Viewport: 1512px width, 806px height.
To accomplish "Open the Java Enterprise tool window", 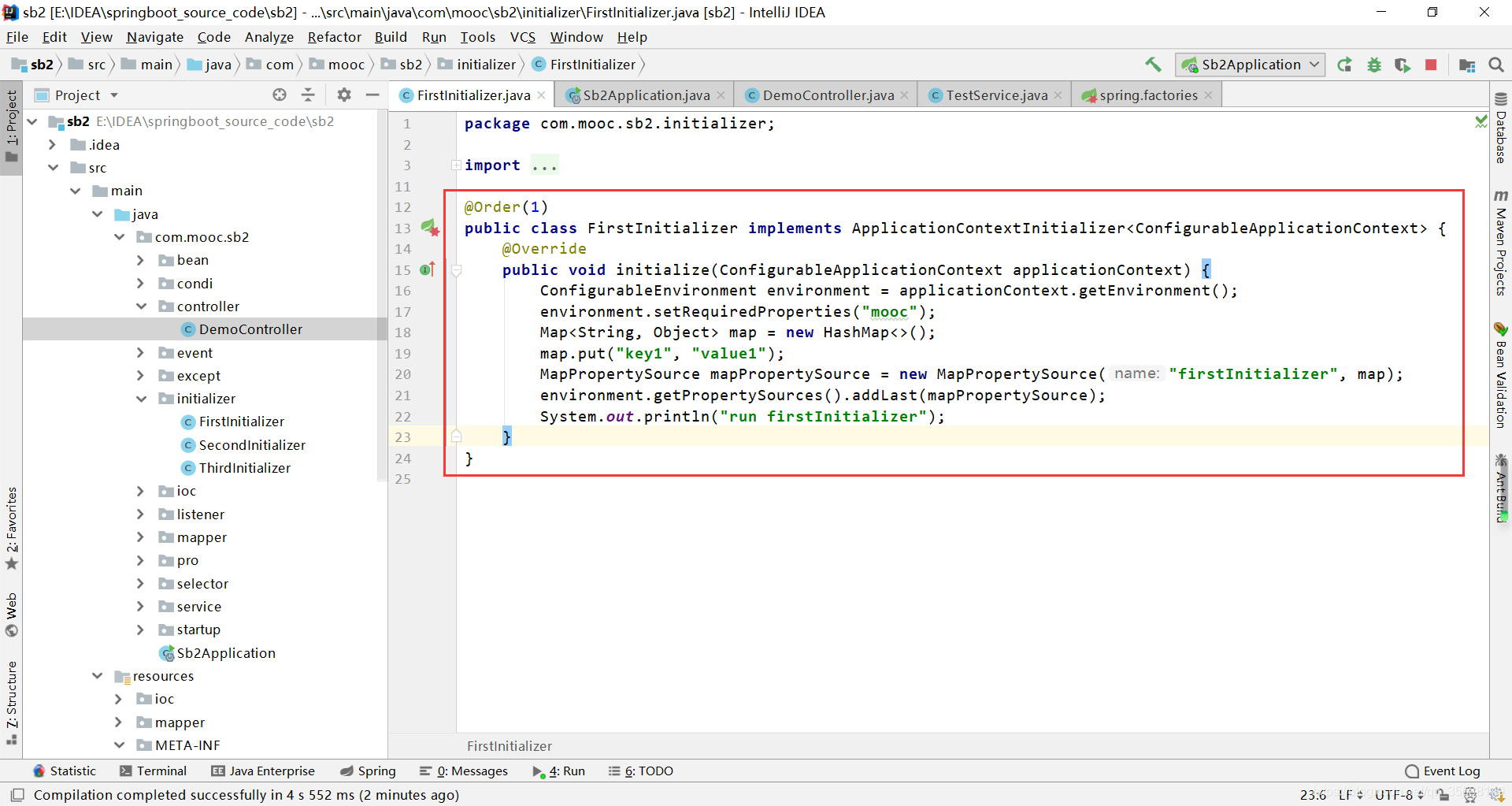I will click(x=263, y=771).
